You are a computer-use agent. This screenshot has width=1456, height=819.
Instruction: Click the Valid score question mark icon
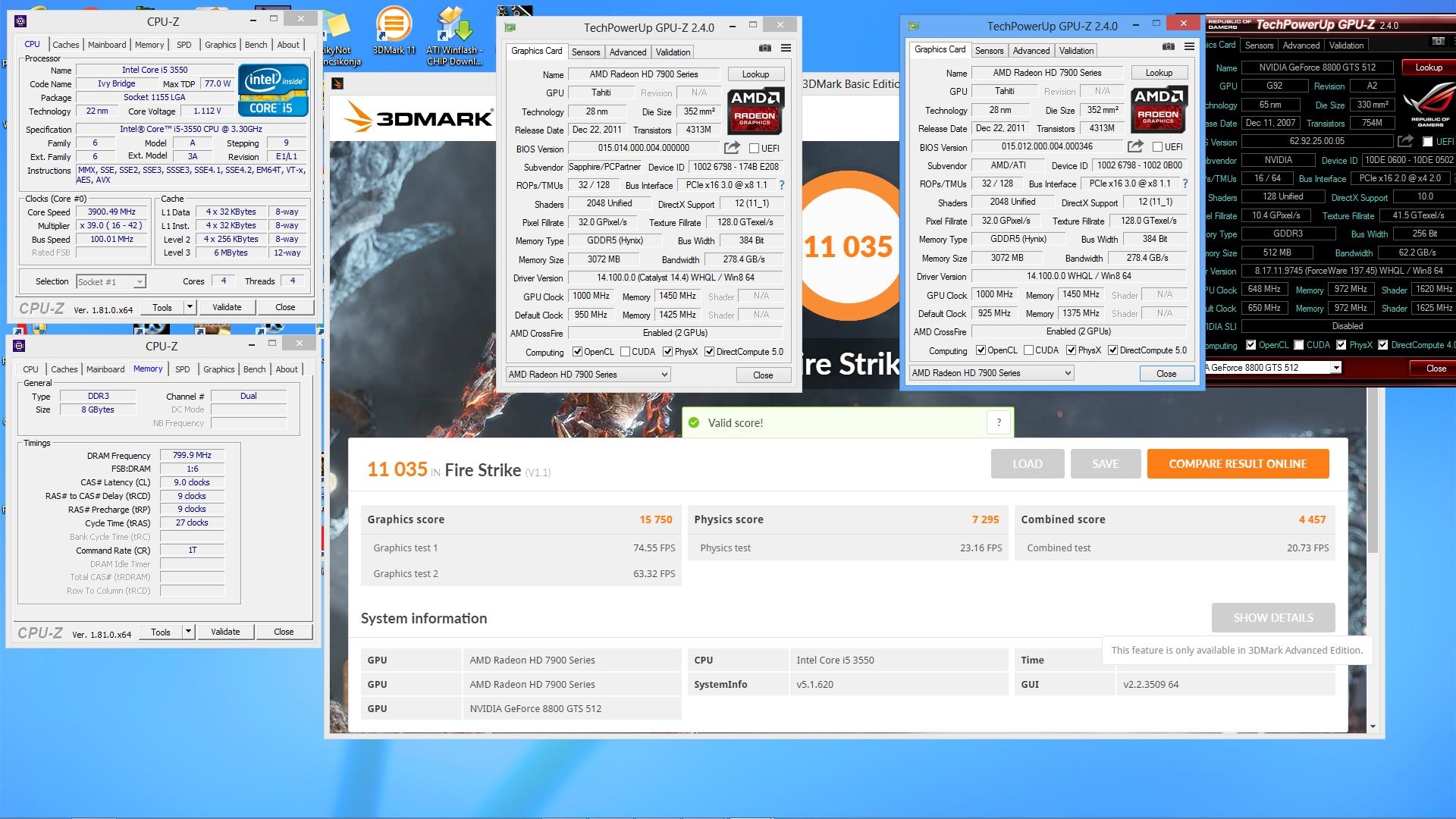coord(999,423)
